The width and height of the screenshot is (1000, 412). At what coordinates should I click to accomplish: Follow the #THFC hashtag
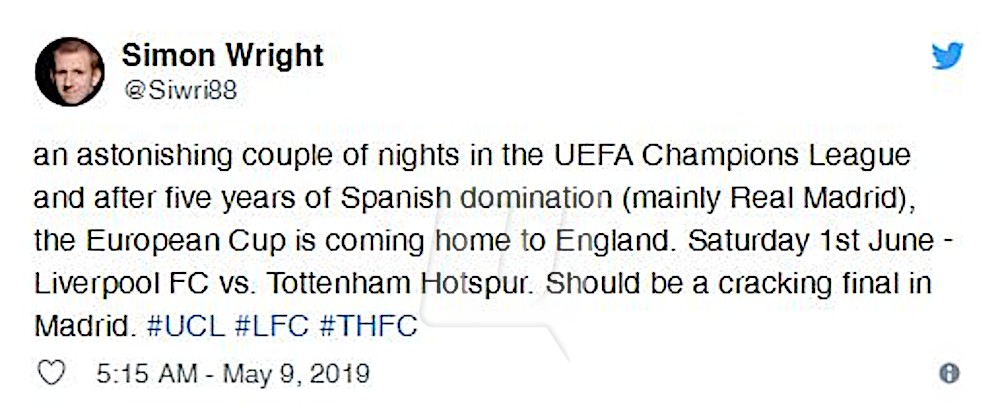pos(368,327)
